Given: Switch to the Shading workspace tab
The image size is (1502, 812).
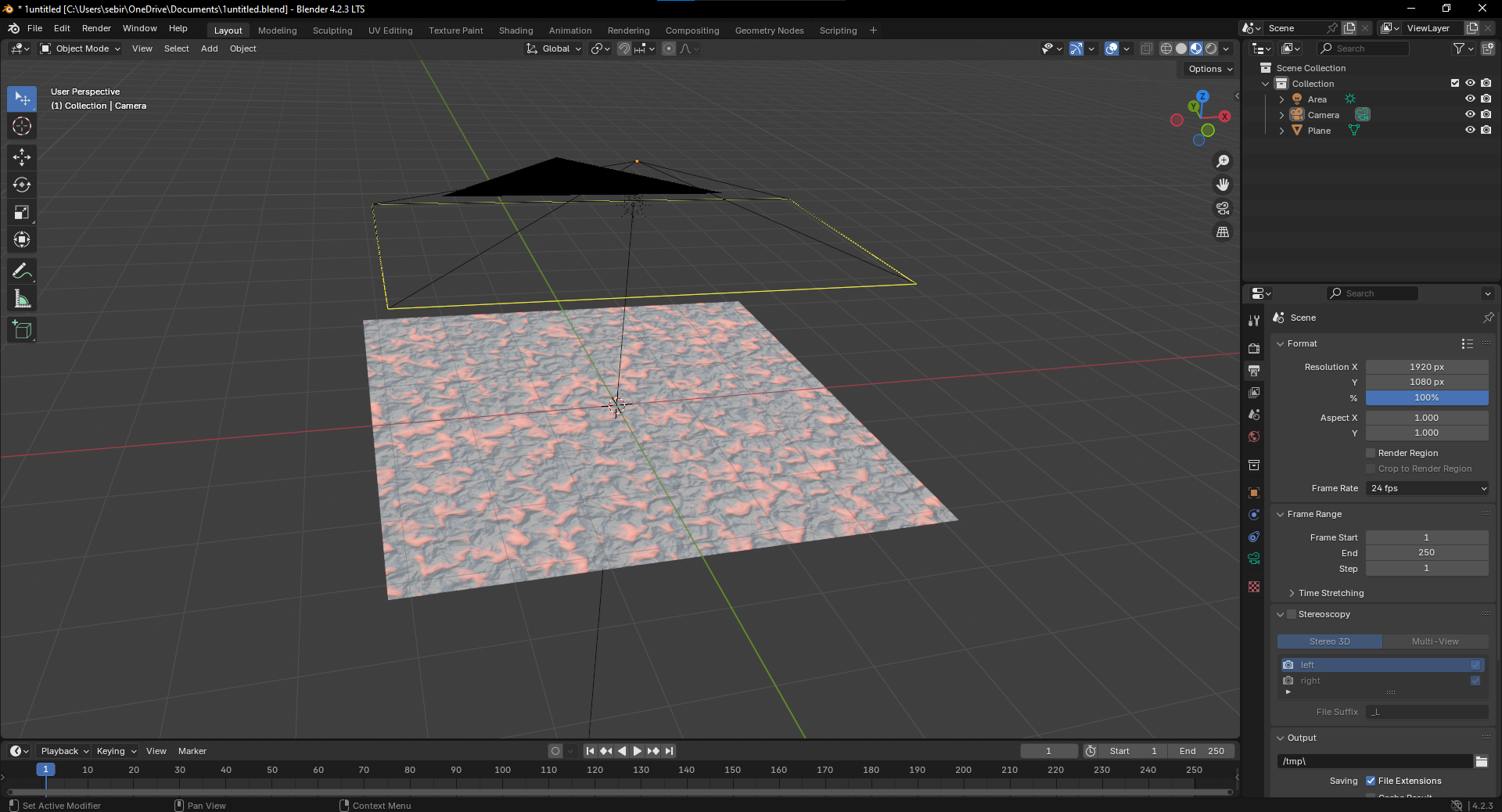Looking at the screenshot, I should point(516,30).
